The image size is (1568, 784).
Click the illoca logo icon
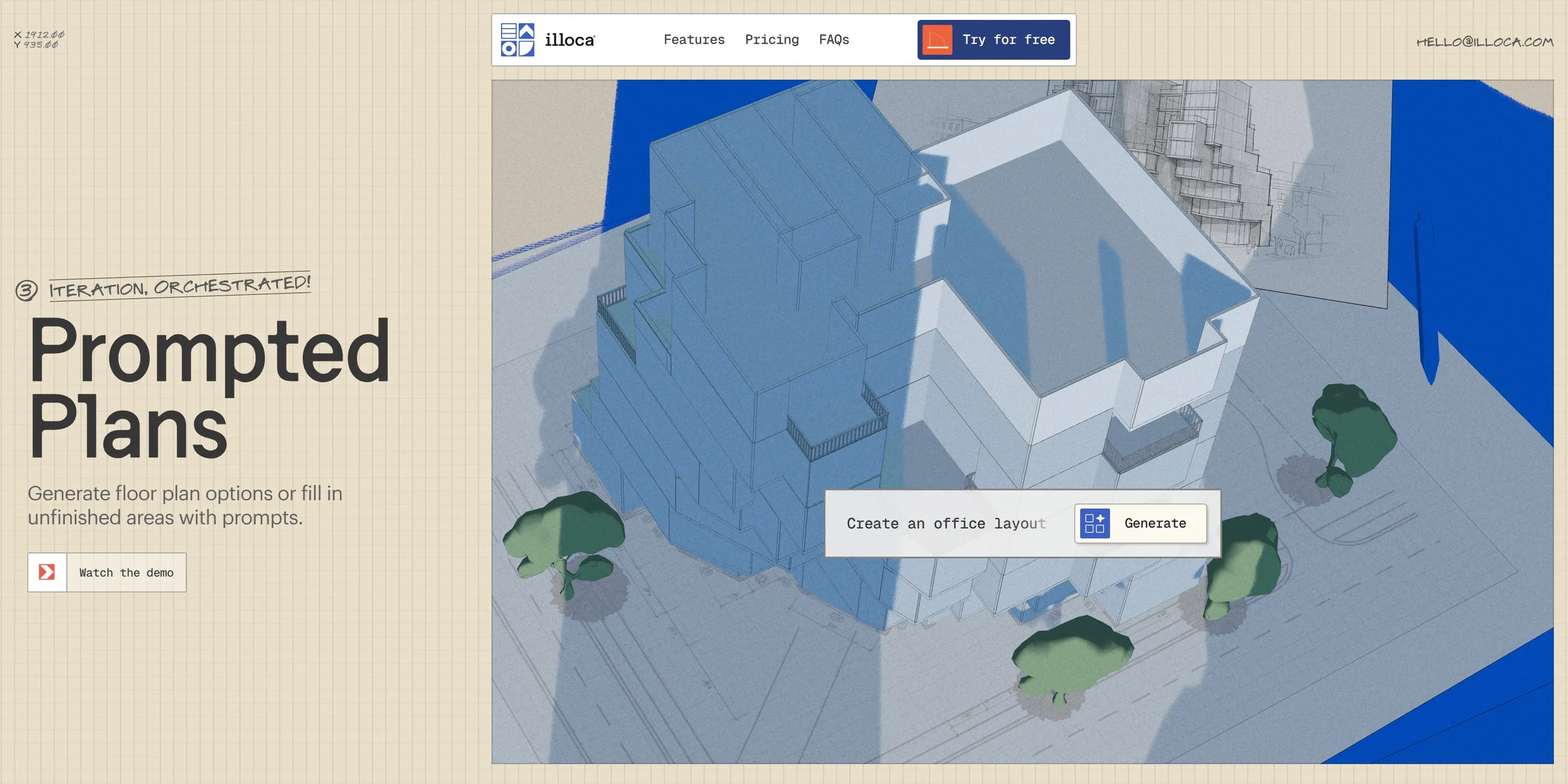(x=517, y=40)
